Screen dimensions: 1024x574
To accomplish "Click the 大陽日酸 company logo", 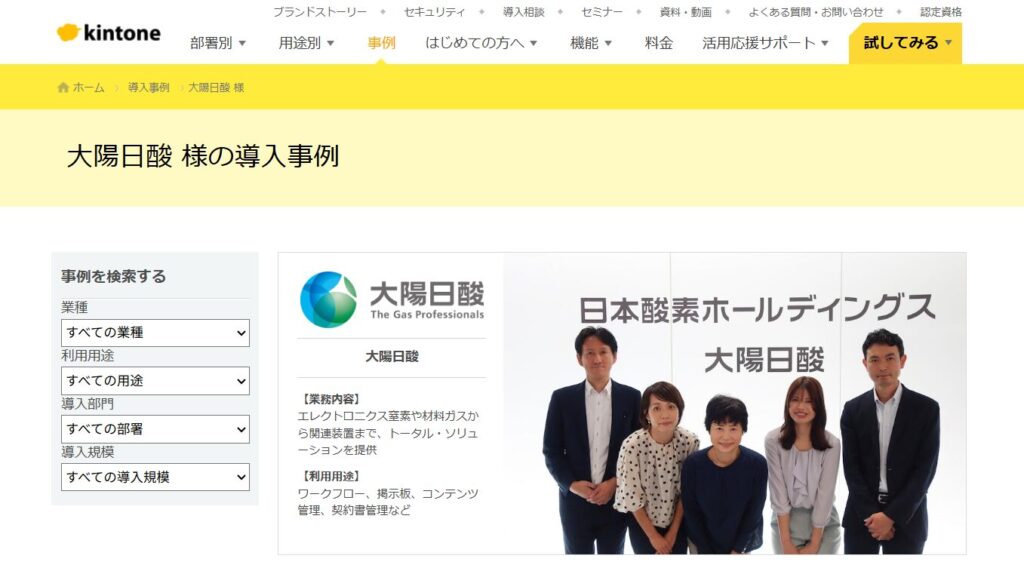I will click(x=392, y=299).
